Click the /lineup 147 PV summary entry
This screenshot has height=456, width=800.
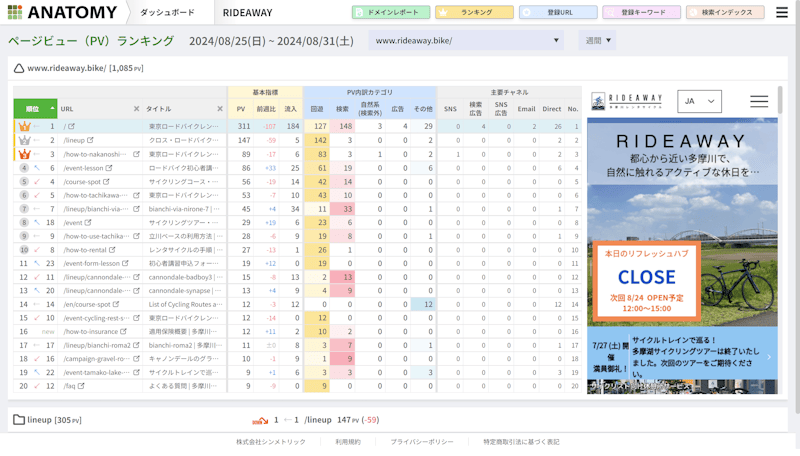click(x=316, y=420)
